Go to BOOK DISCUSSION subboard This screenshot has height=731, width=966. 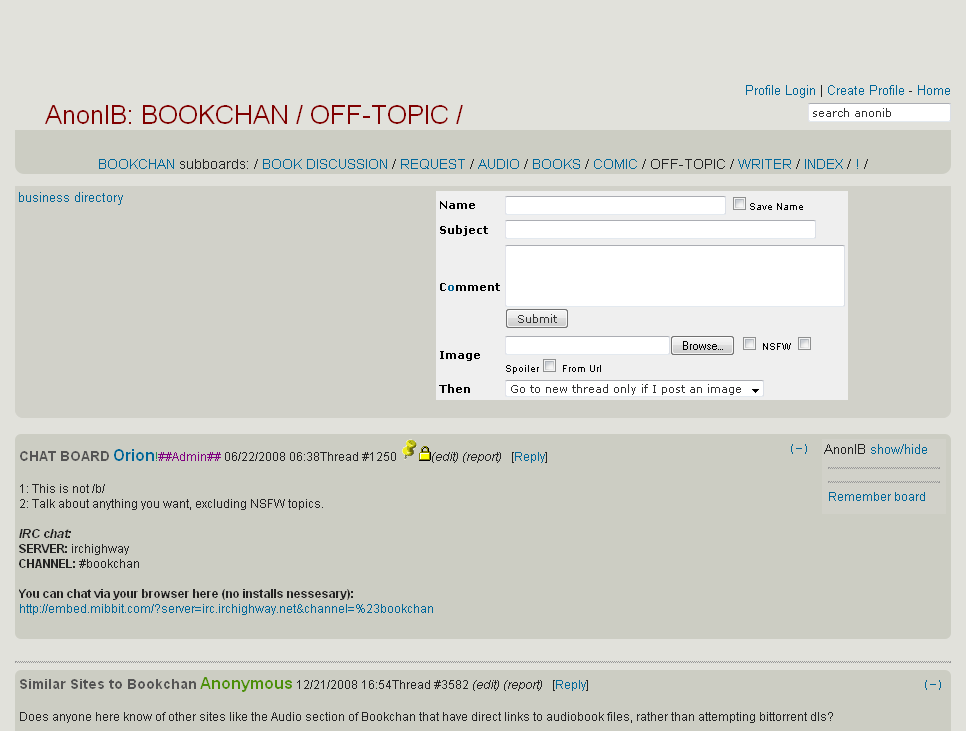(325, 164)
